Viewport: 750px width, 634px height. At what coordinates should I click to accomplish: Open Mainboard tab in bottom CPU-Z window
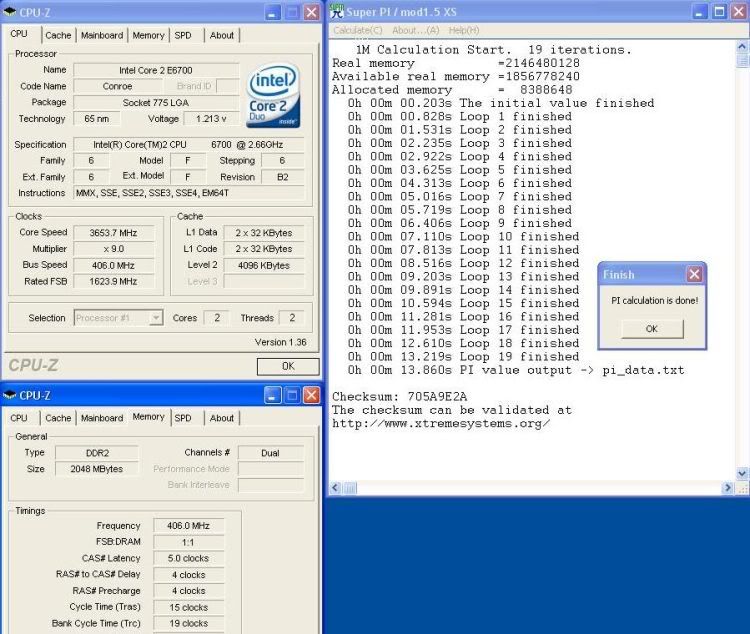[x=102, y=418]
